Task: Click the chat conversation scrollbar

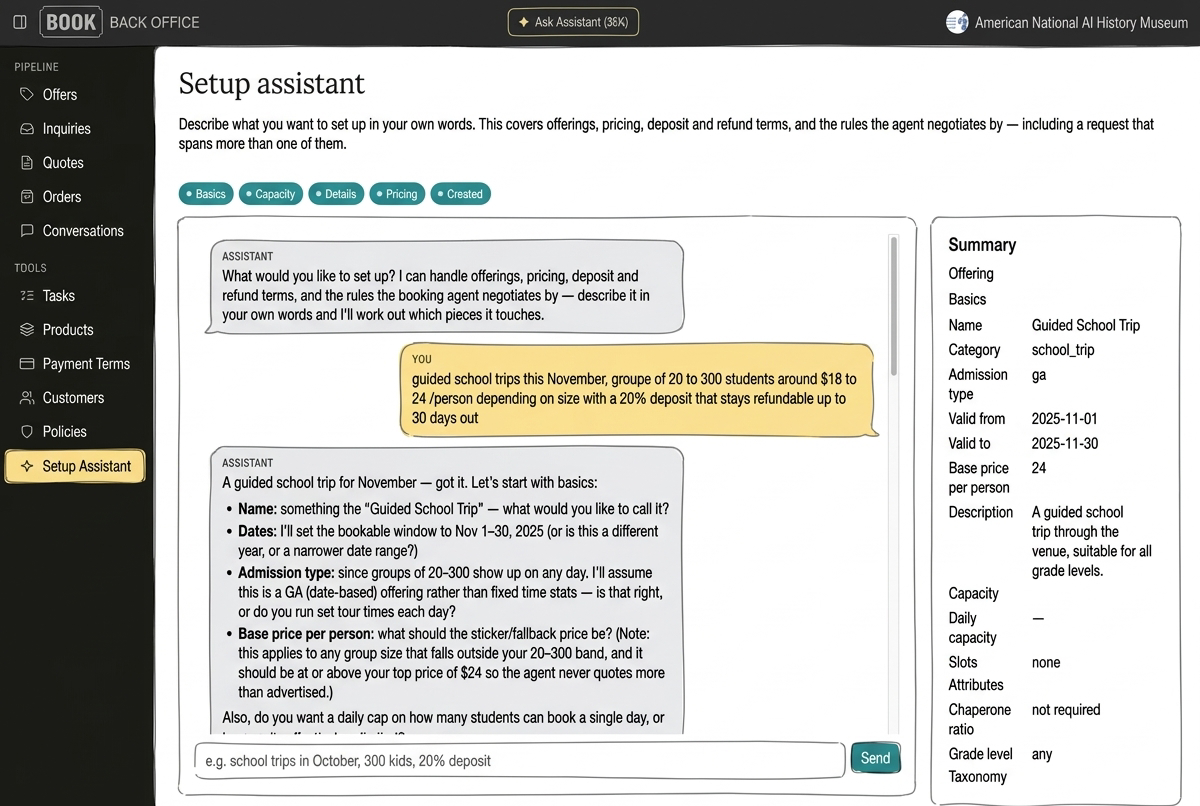Action: [x=893, y=306]
